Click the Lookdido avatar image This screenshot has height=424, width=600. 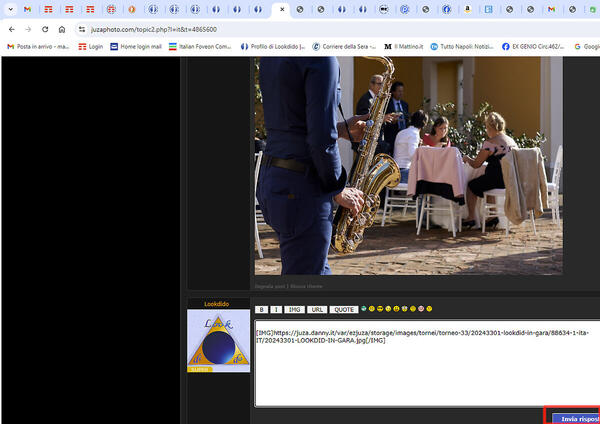[x=218, y=340]
